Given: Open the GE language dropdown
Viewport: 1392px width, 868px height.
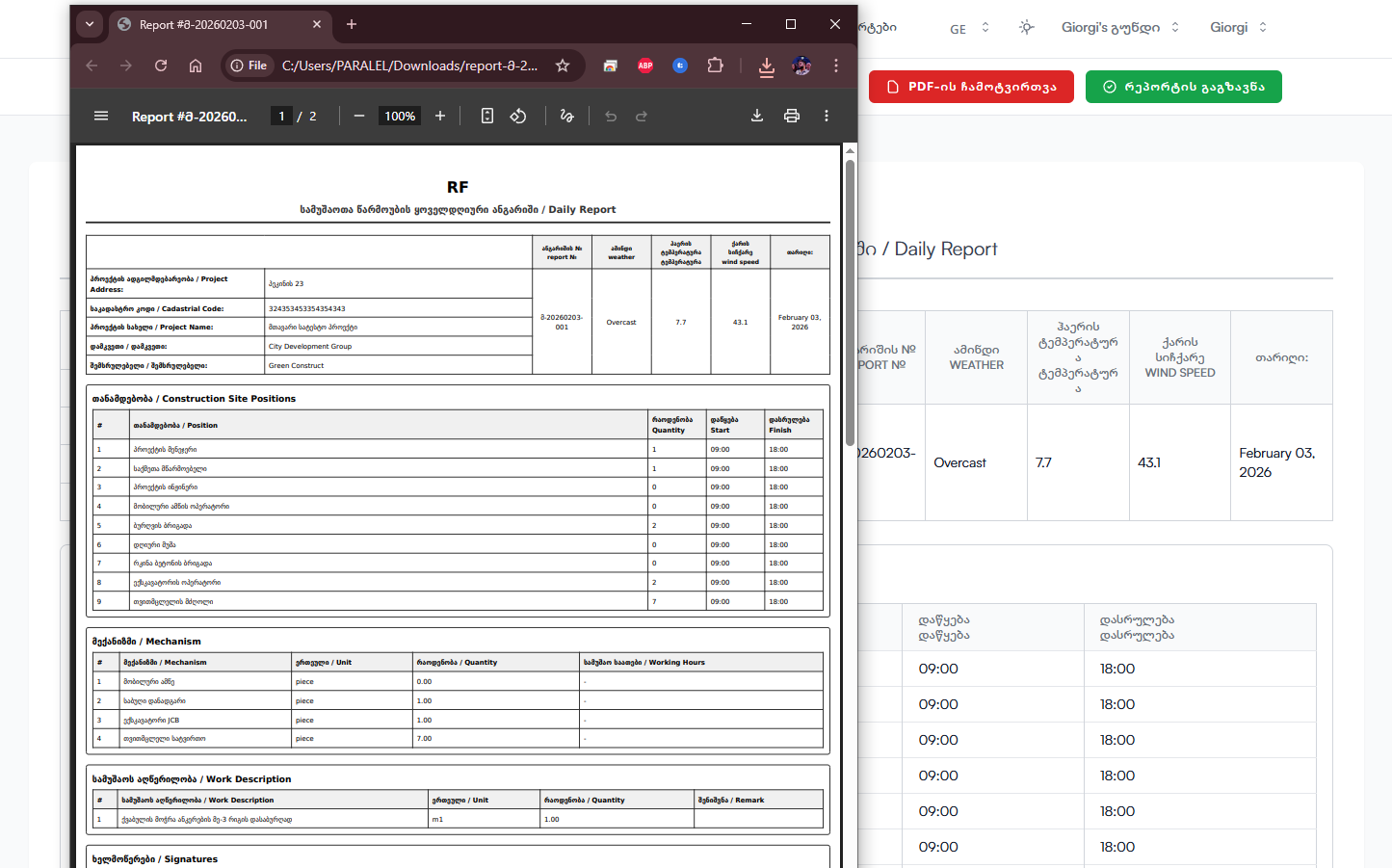Looking at the screenshot, I should 969,28.
